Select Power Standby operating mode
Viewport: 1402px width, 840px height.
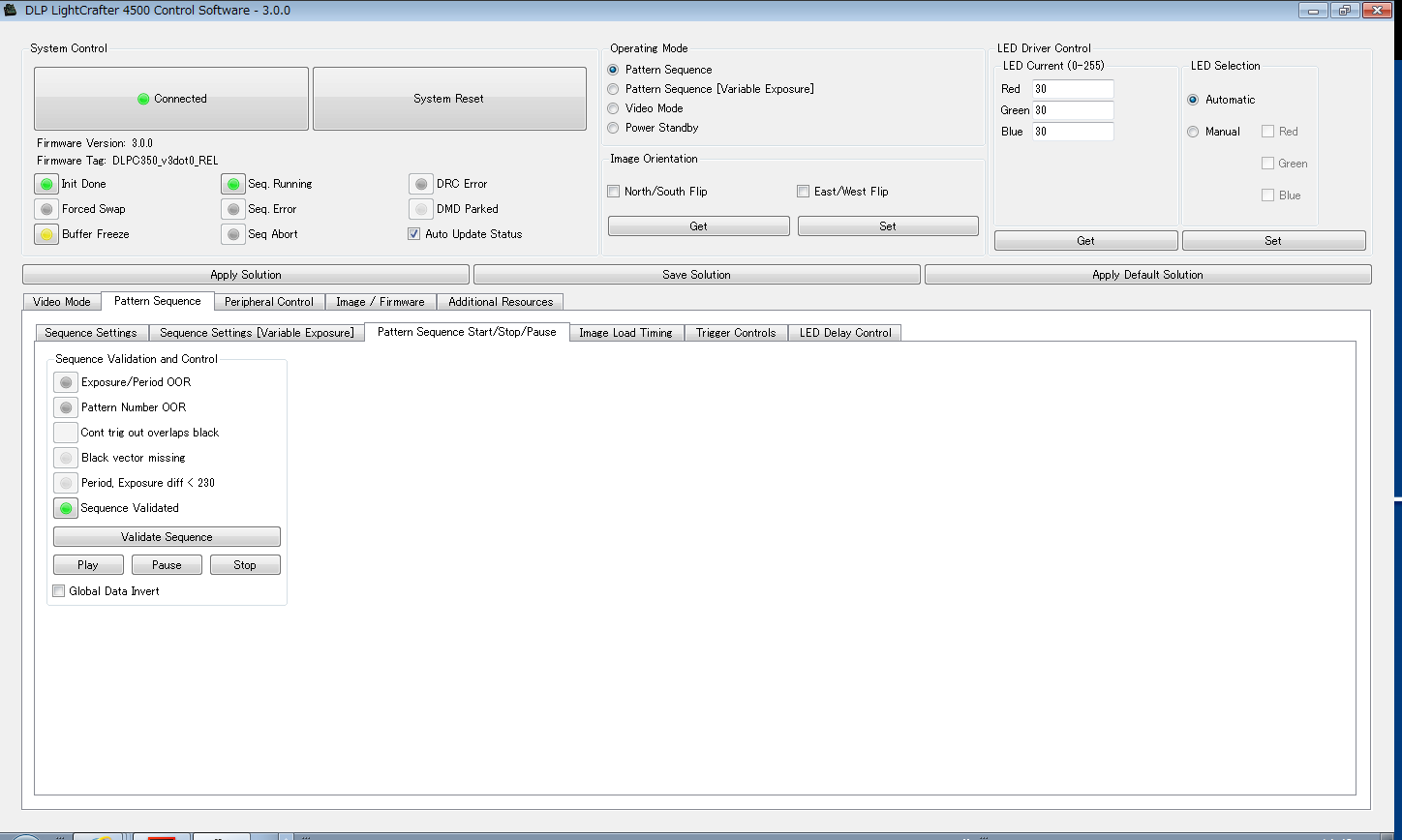(x=613, y=128)
